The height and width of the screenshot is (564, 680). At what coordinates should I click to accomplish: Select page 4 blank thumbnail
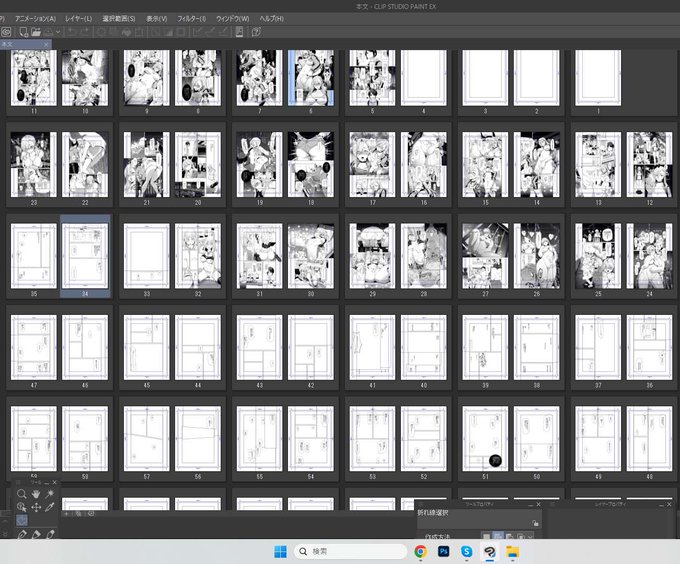[424, 78]
